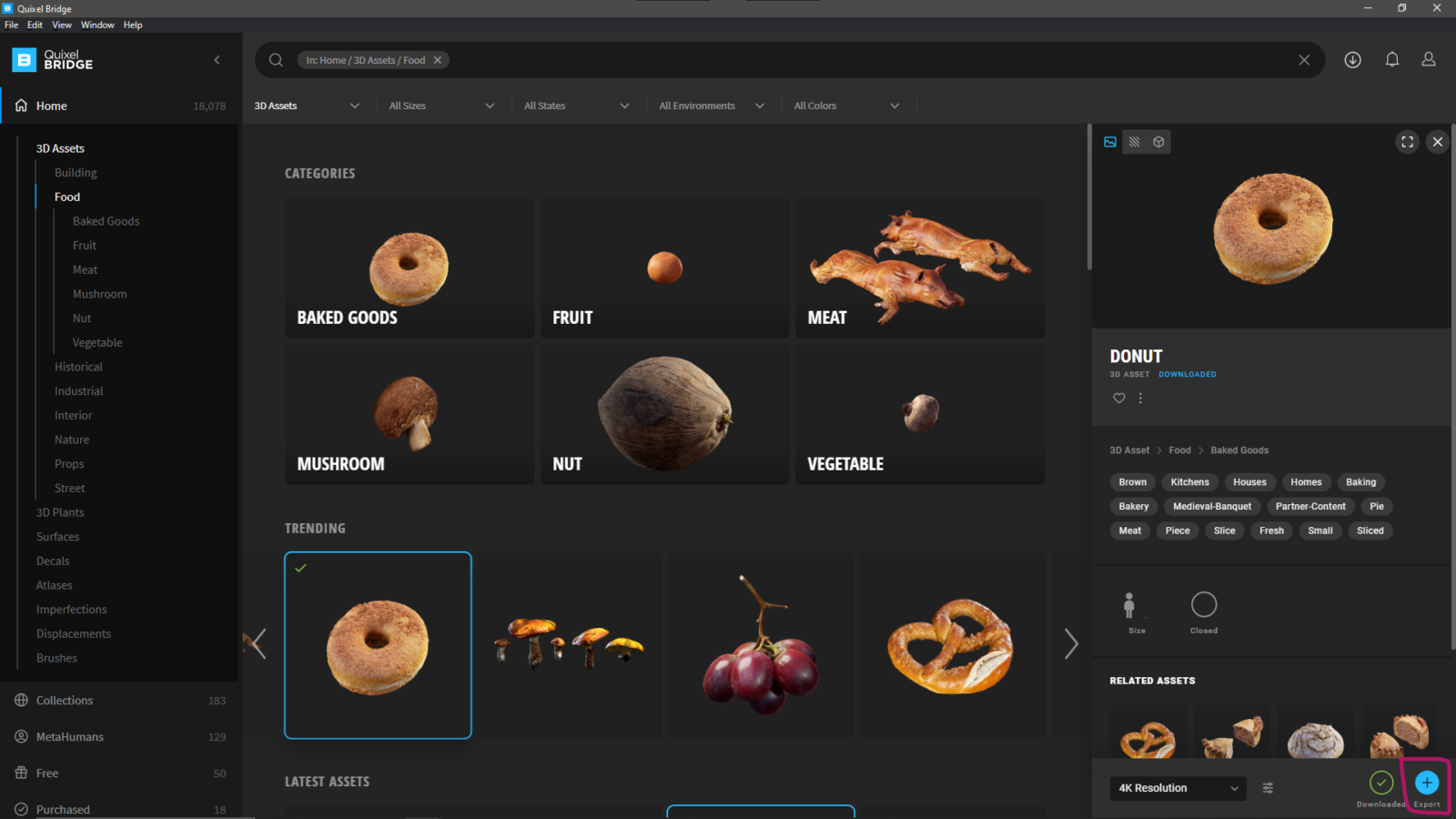Screen dimensions: 1456x819
Task: Toggle image preview mode
Action: [1109, 141]
